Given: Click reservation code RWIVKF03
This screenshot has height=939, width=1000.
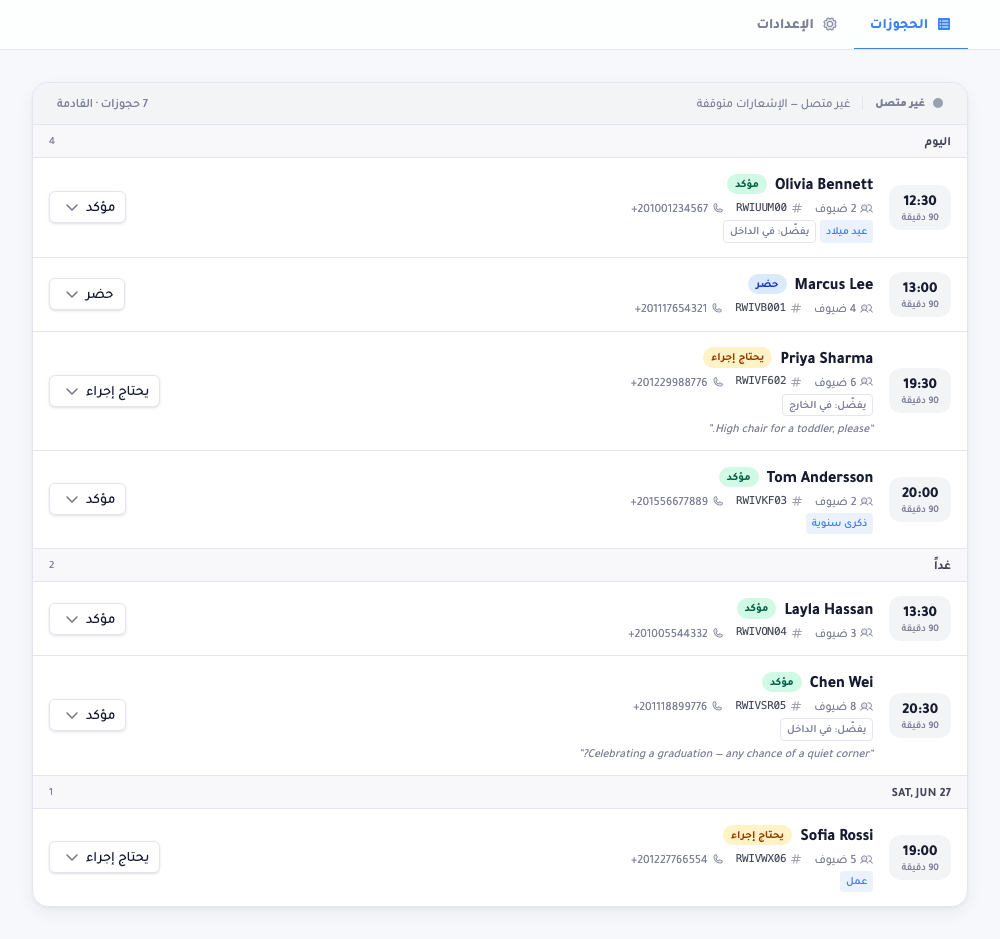Looking at the screenshot, I should click(x=761, y=501).
